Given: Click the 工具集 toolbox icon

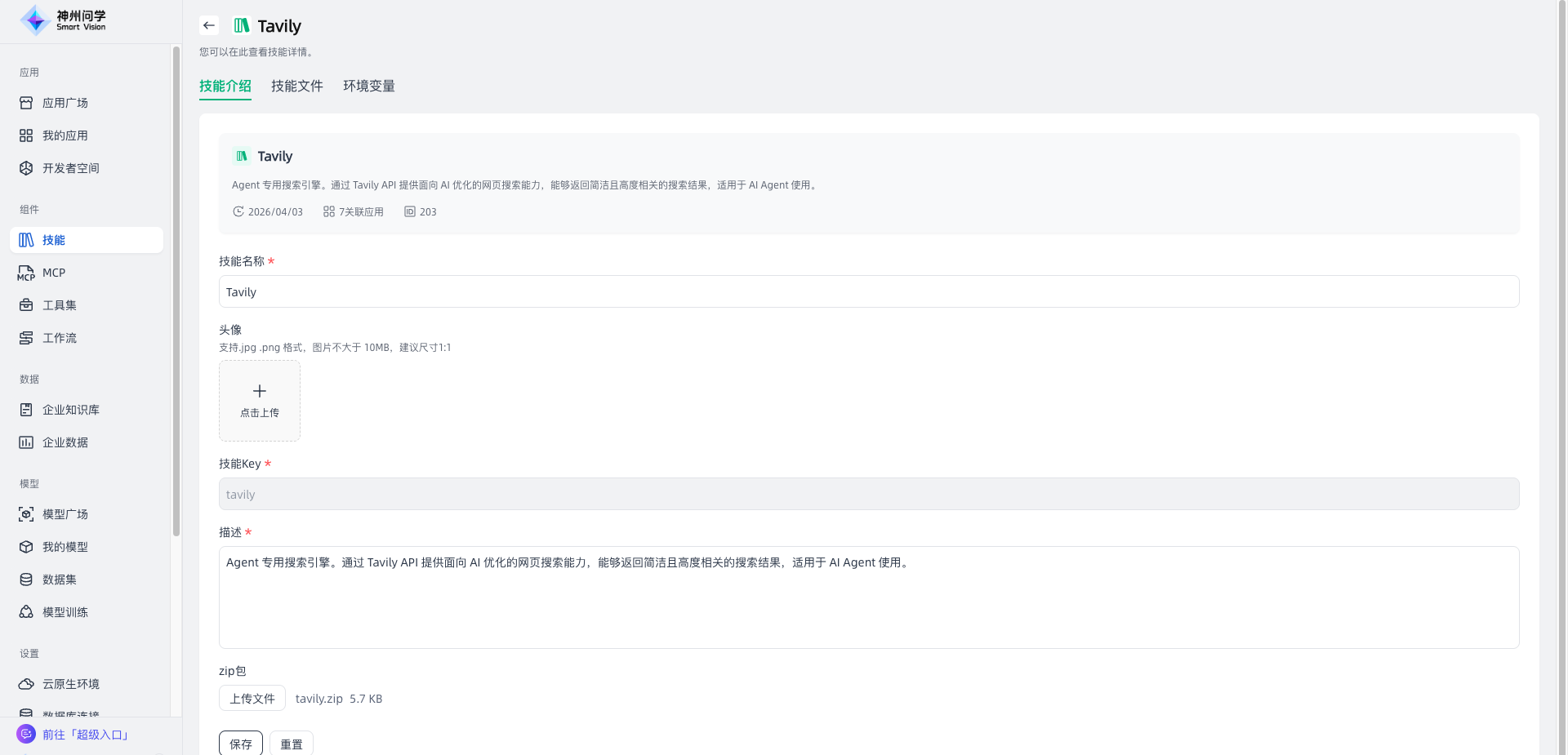Looking at the screenshot, I should coord(26,305).
